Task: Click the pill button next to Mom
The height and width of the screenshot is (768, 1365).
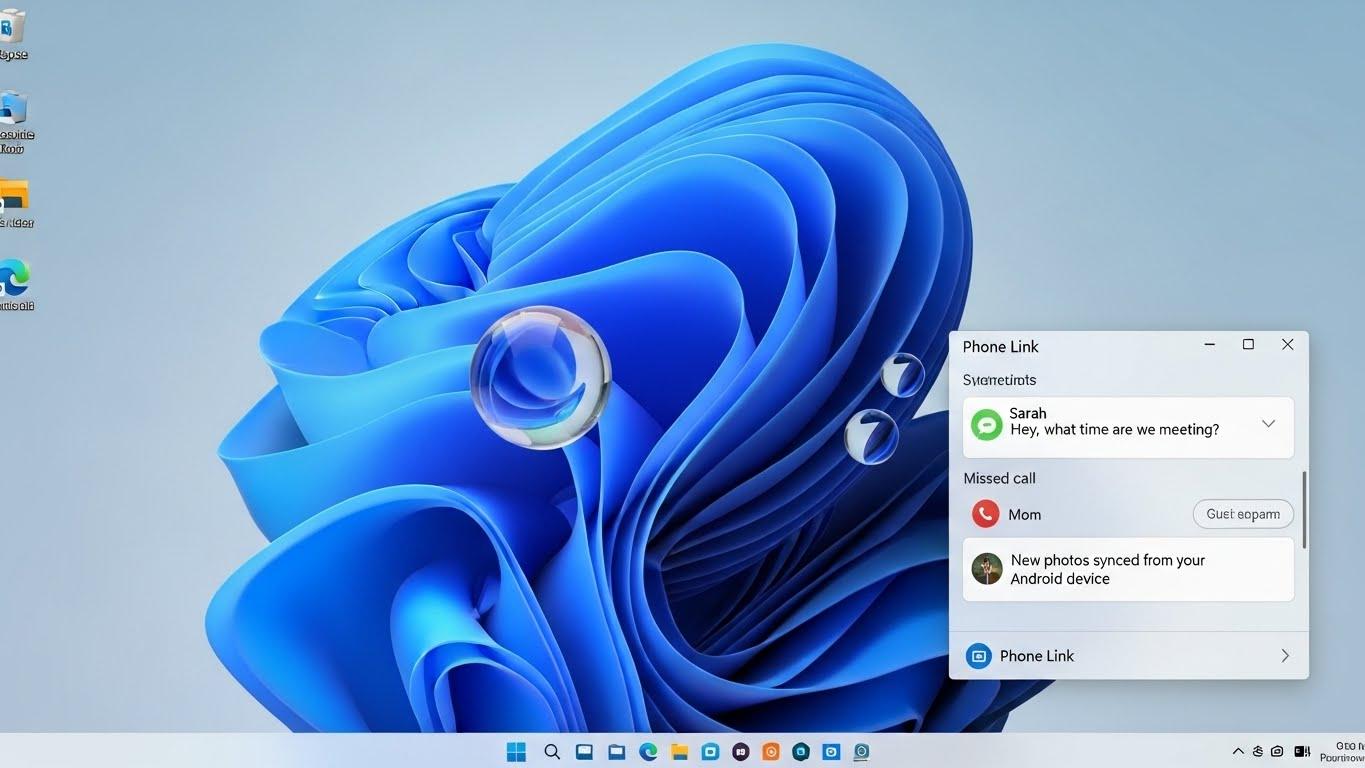Action: coord(1243,514)
